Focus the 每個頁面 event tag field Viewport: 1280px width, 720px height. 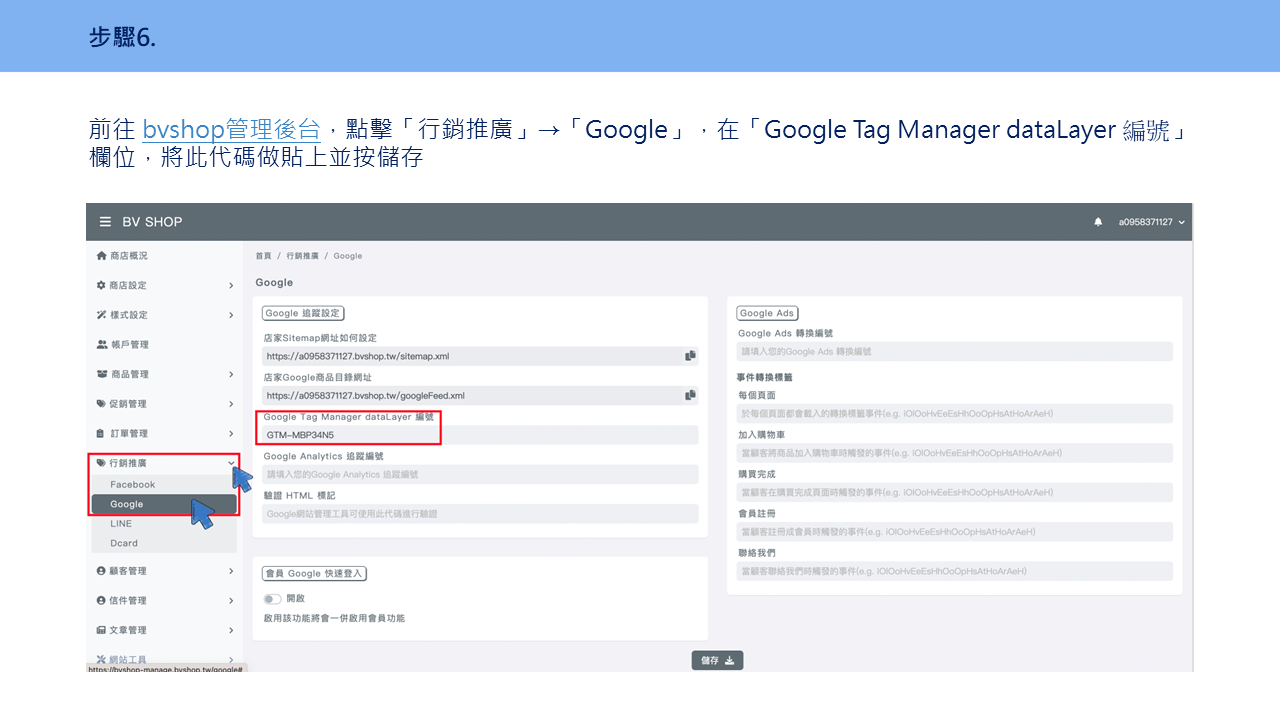tap(955, 413)
